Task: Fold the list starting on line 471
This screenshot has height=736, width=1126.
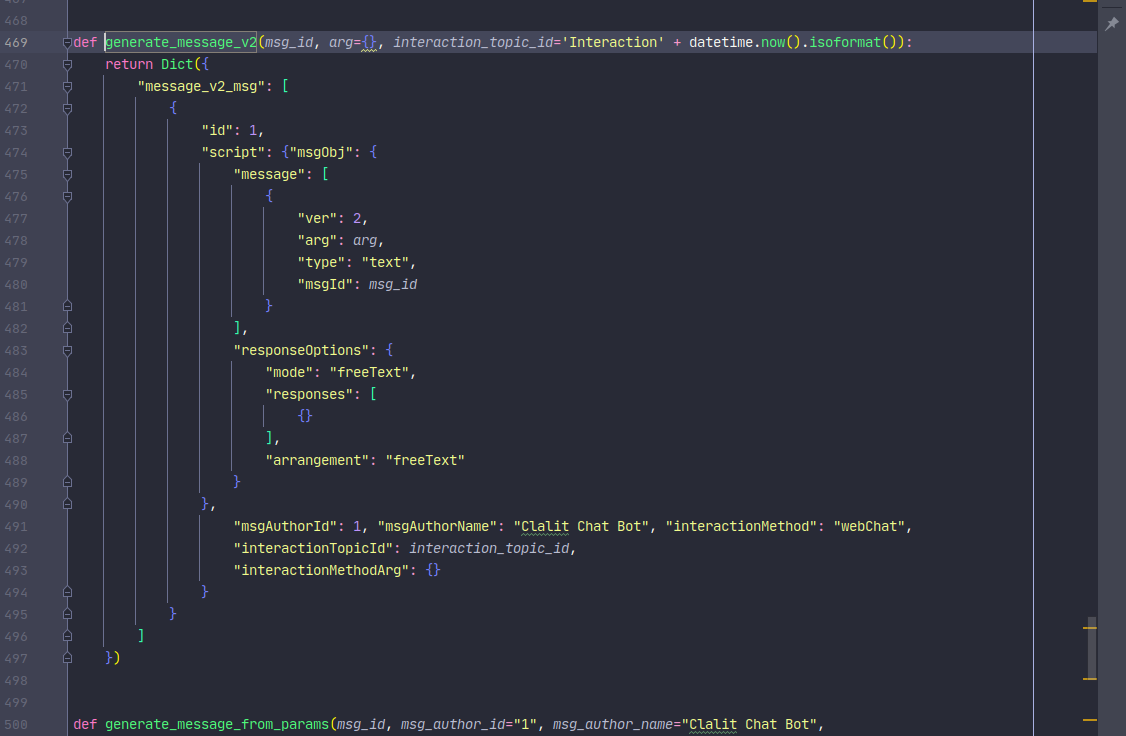Action: point(68,87)
